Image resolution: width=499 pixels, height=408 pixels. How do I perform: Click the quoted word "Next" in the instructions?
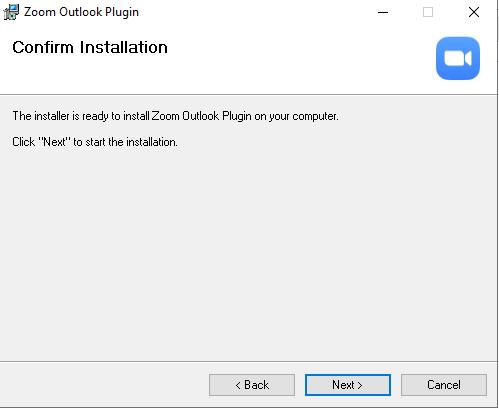(54, 142)
